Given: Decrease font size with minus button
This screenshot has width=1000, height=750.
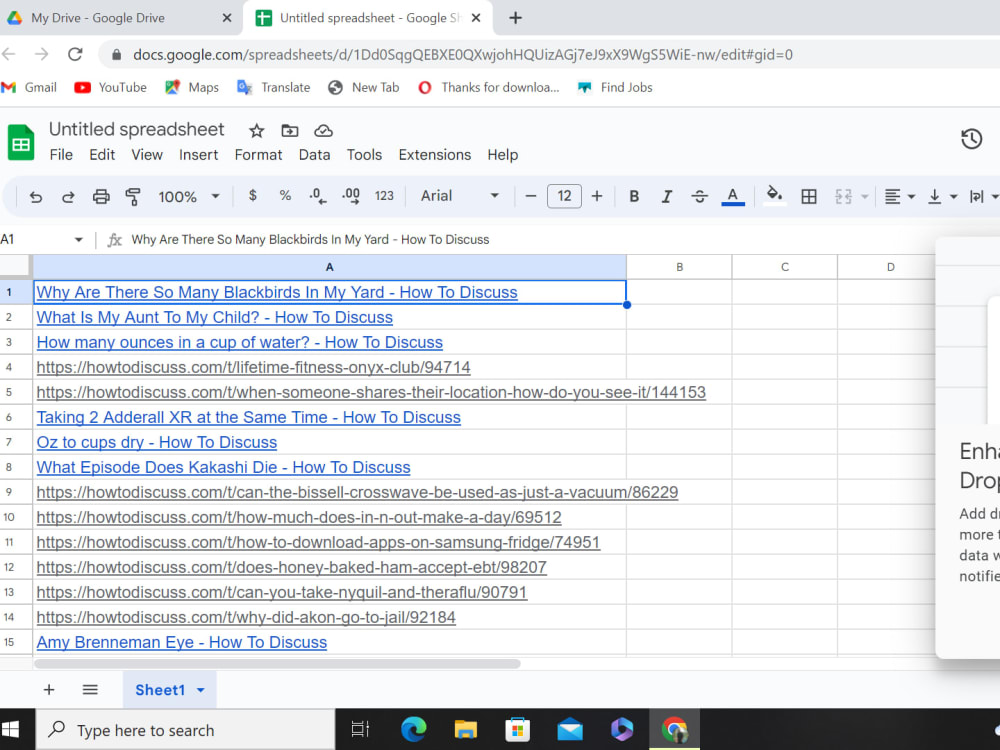Looking at the screenshot, I should [531, 196].
